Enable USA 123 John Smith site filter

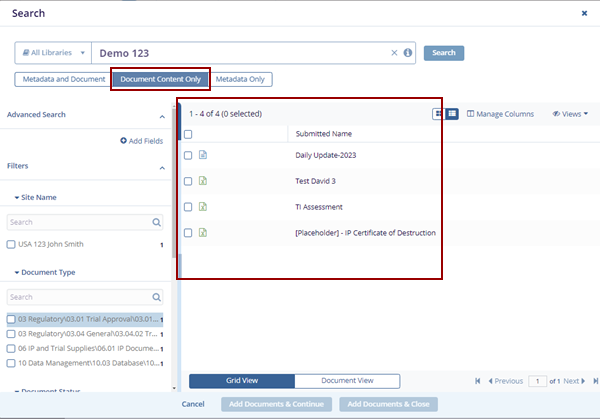click(11, 244)
